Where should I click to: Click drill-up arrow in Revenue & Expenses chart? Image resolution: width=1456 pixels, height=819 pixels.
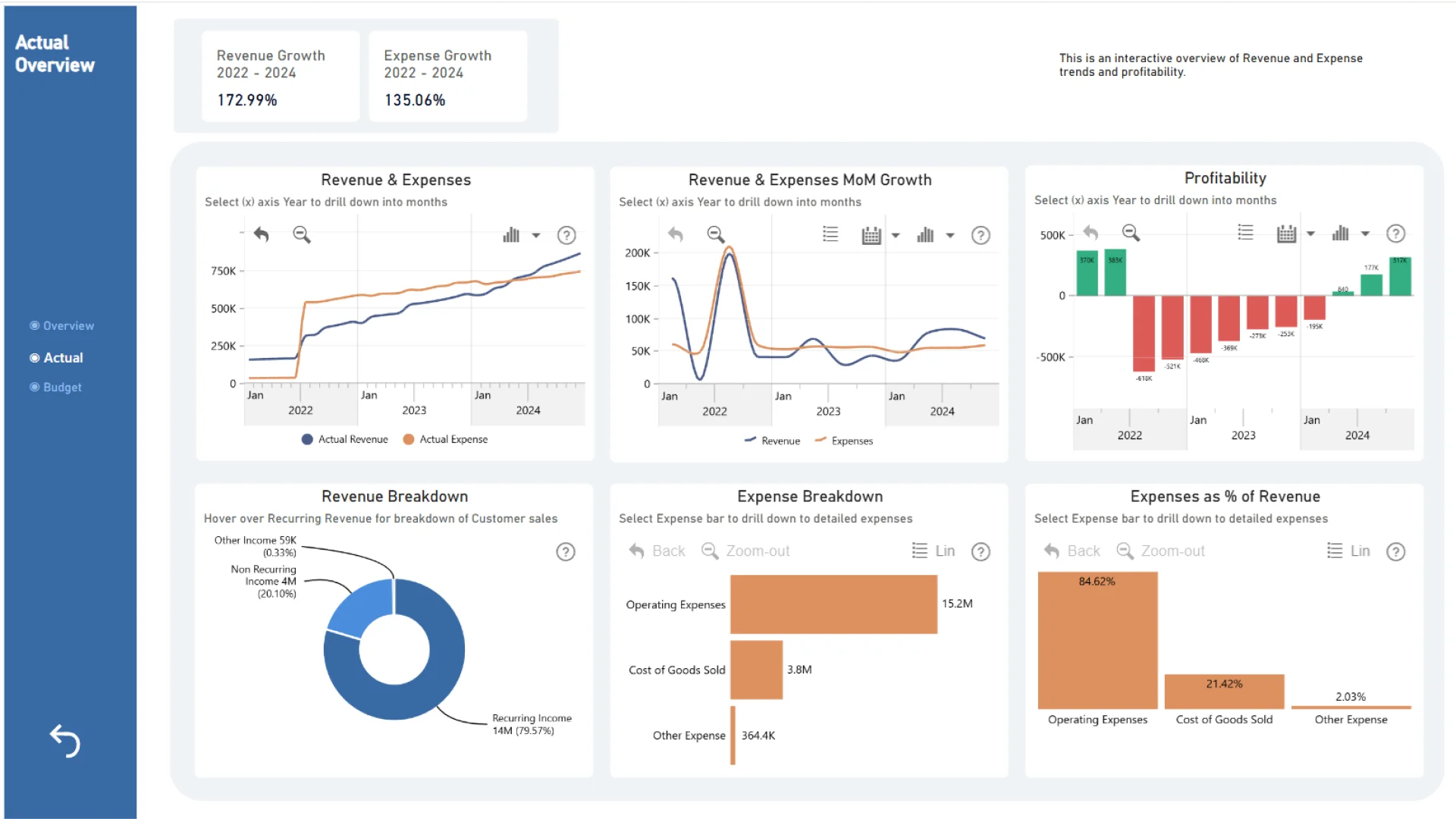(262, 234)
